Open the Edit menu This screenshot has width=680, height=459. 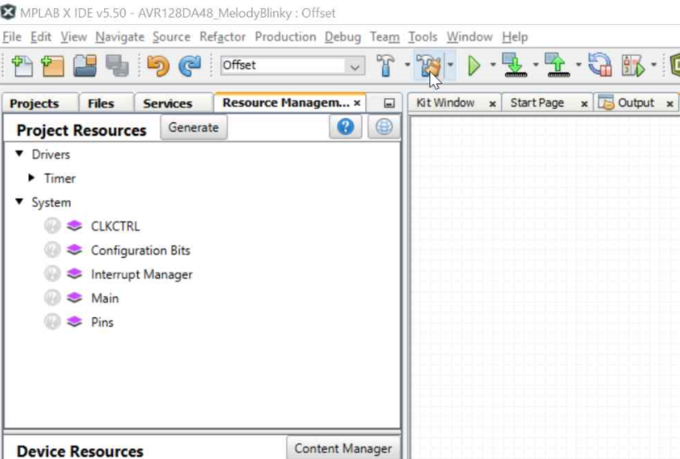pos(41,37)
